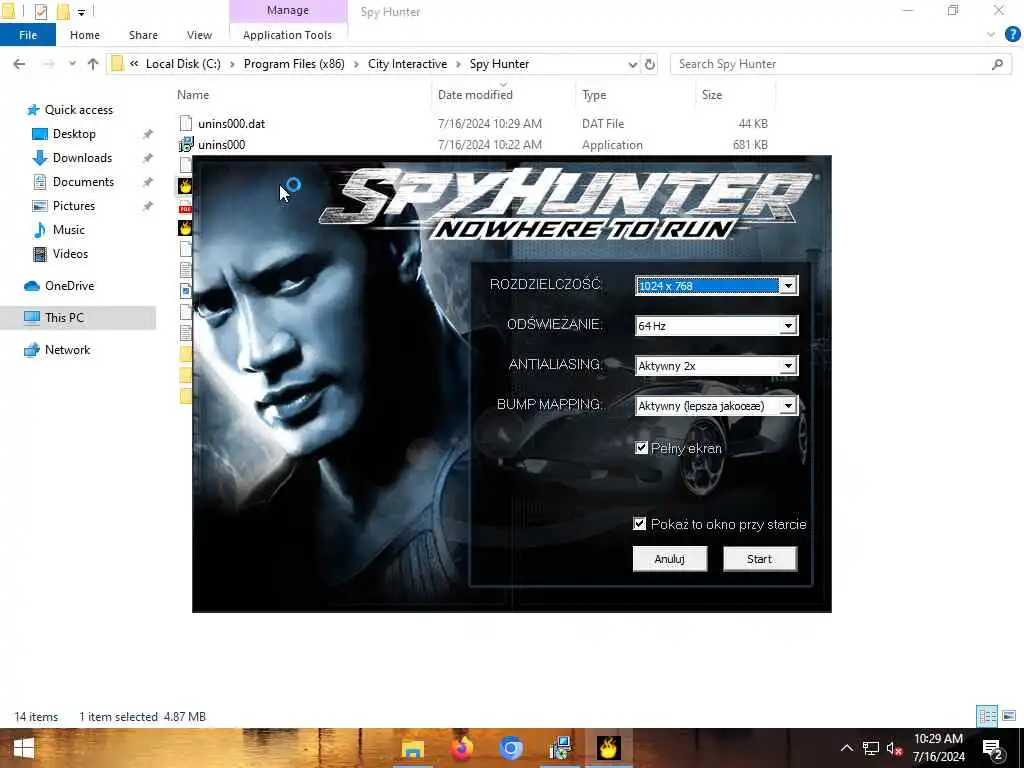Open Quick access in the sidebar
The width and height of the screenshot is (1024, 768).
coord(78,110)
